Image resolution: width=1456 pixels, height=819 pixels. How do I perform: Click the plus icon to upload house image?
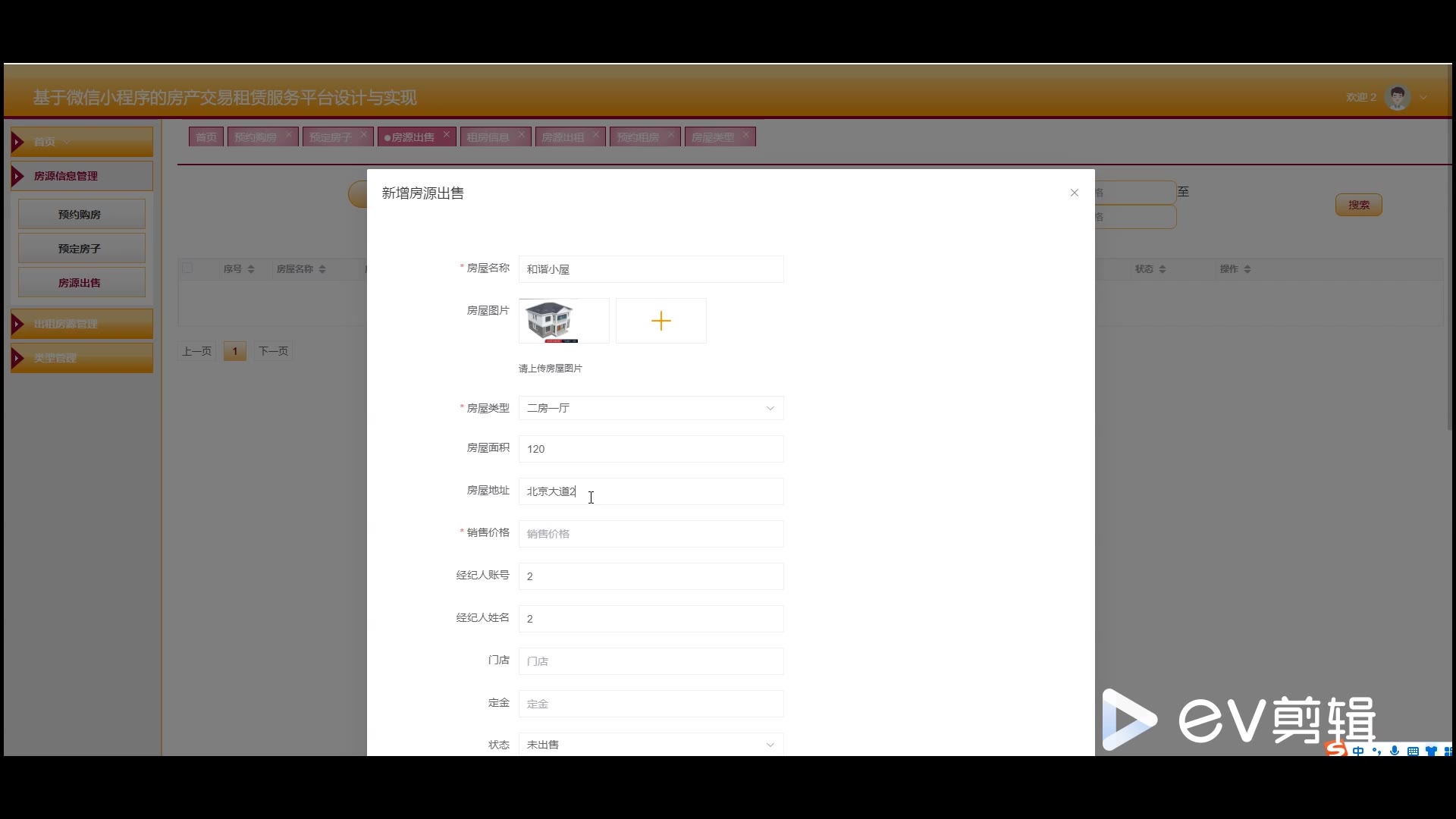(x=661, y=321)
